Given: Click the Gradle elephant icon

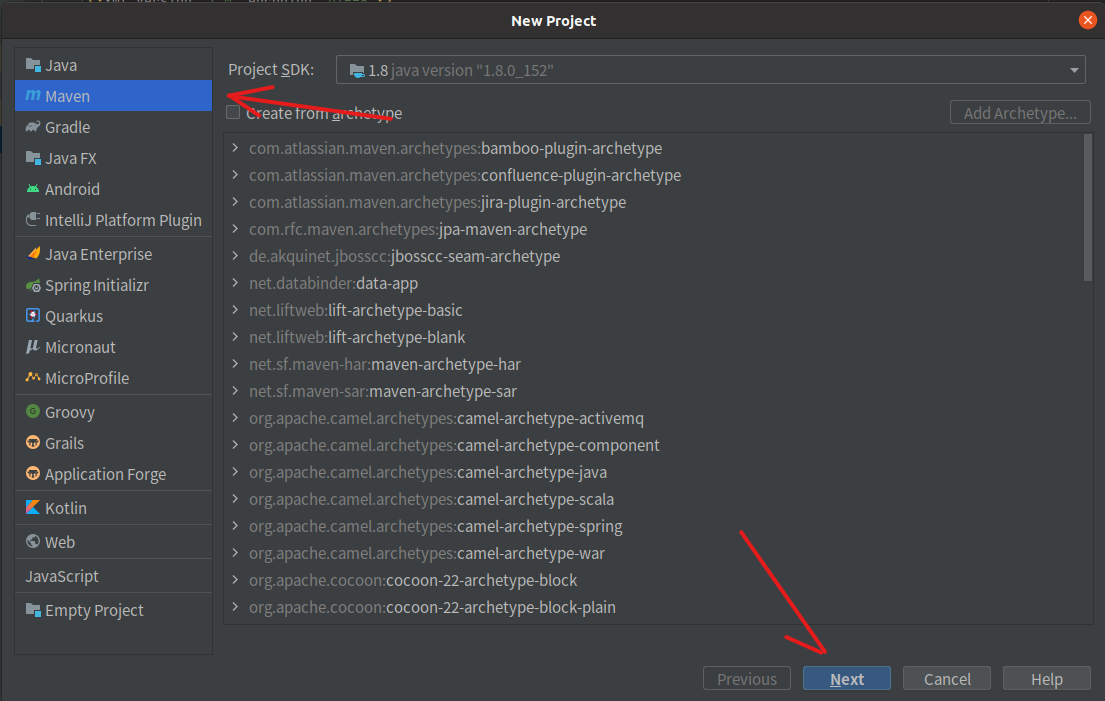Looking at the screenshot, I should click(33, 127).
